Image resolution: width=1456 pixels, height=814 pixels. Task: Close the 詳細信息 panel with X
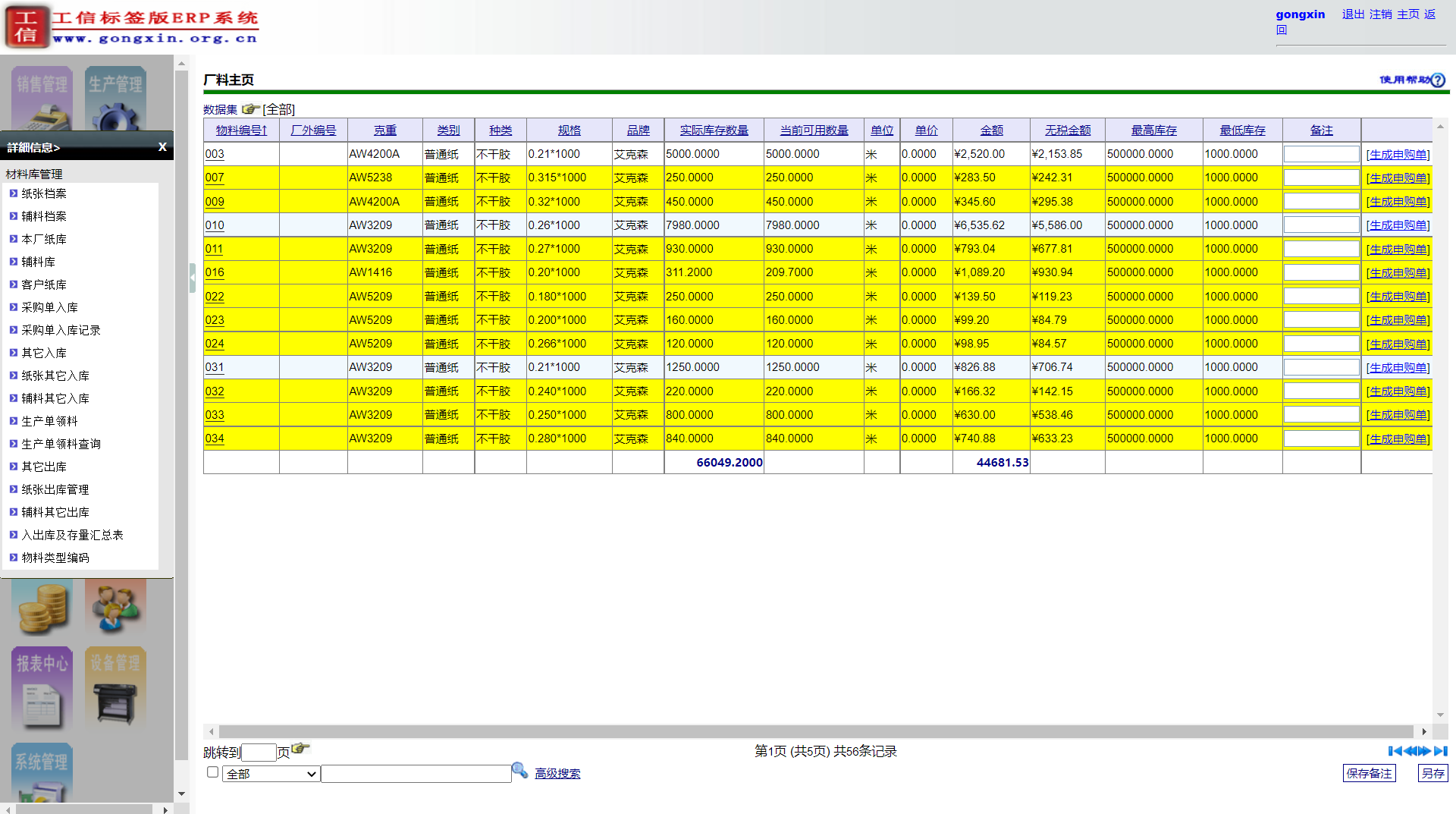[162, 147]
